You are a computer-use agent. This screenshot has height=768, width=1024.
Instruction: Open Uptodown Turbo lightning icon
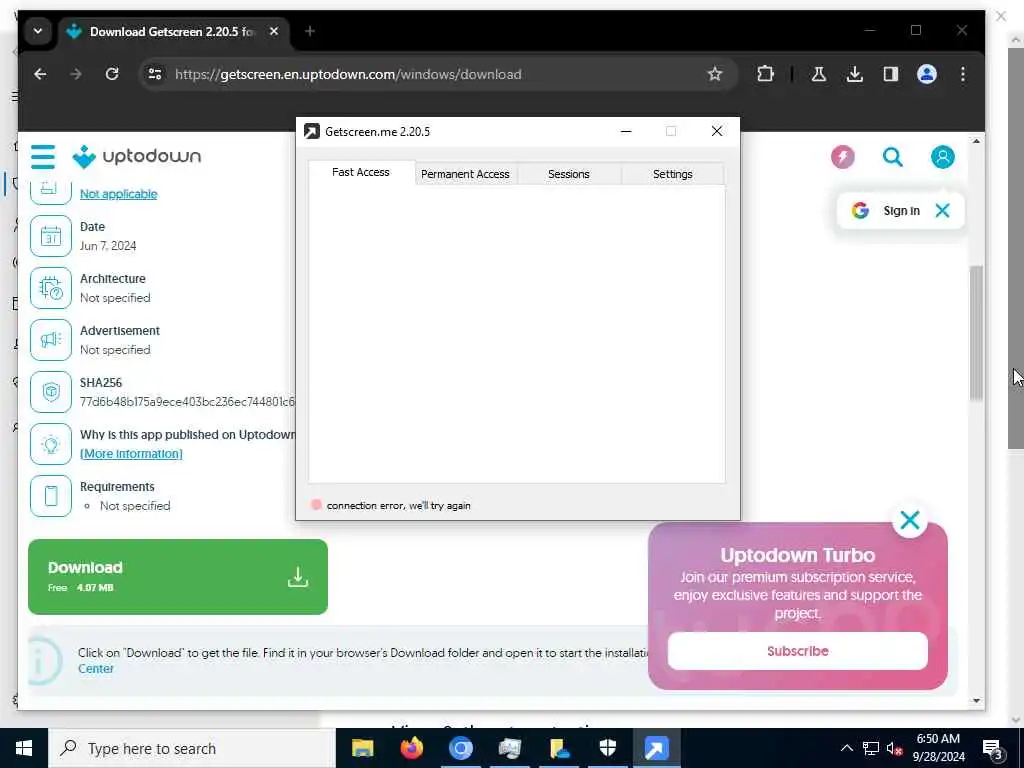point(842,157)
